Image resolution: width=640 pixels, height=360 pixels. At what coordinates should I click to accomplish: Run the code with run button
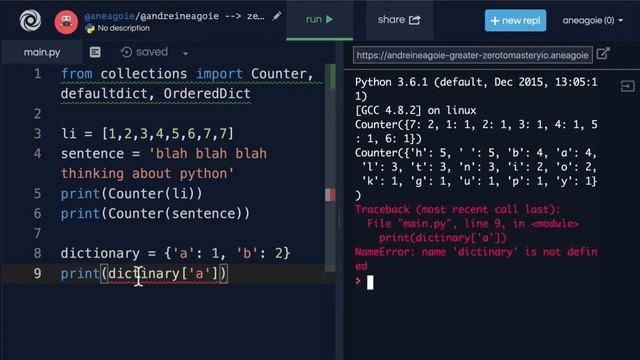[x=320, y=20]
